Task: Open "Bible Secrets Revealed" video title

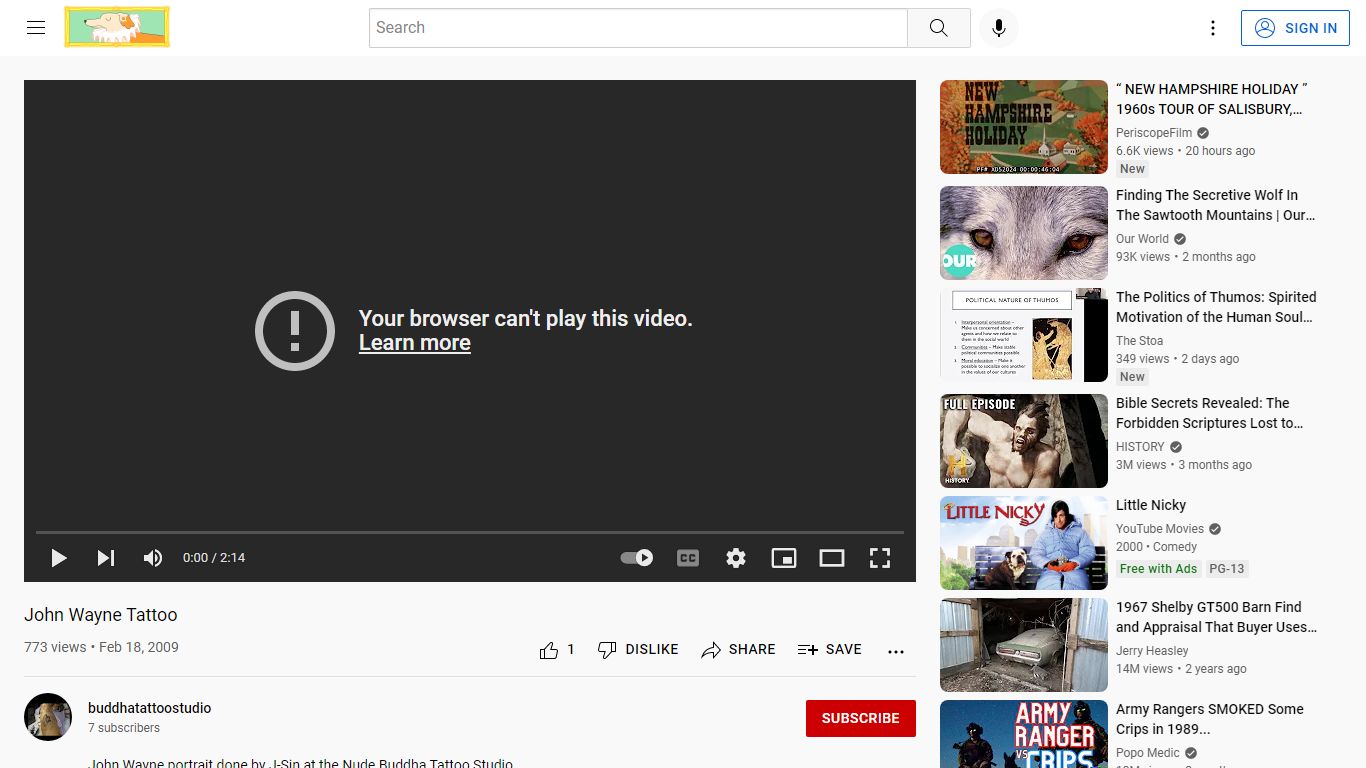Action: [1210, 413]
